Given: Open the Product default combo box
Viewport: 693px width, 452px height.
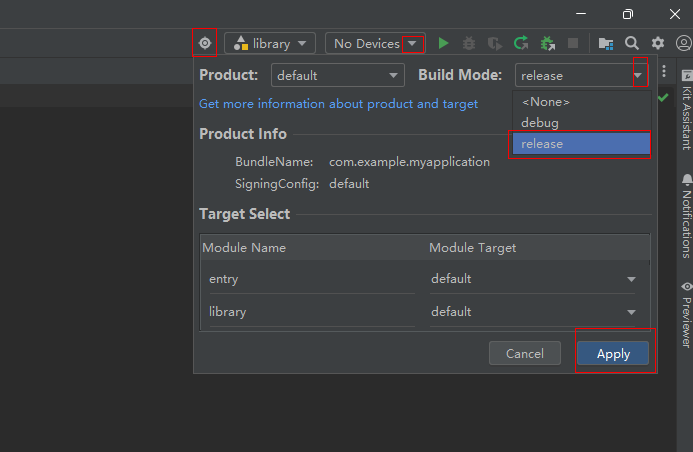Looking at the screenshot, I should coord(337,75).
